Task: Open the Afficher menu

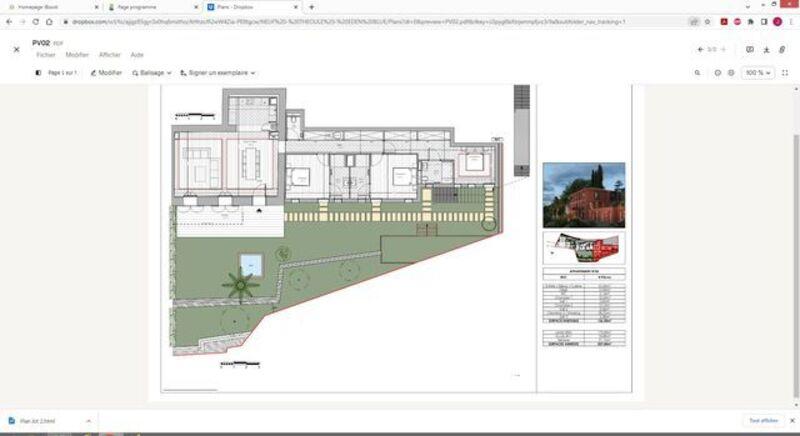Action: click(110, 55)
